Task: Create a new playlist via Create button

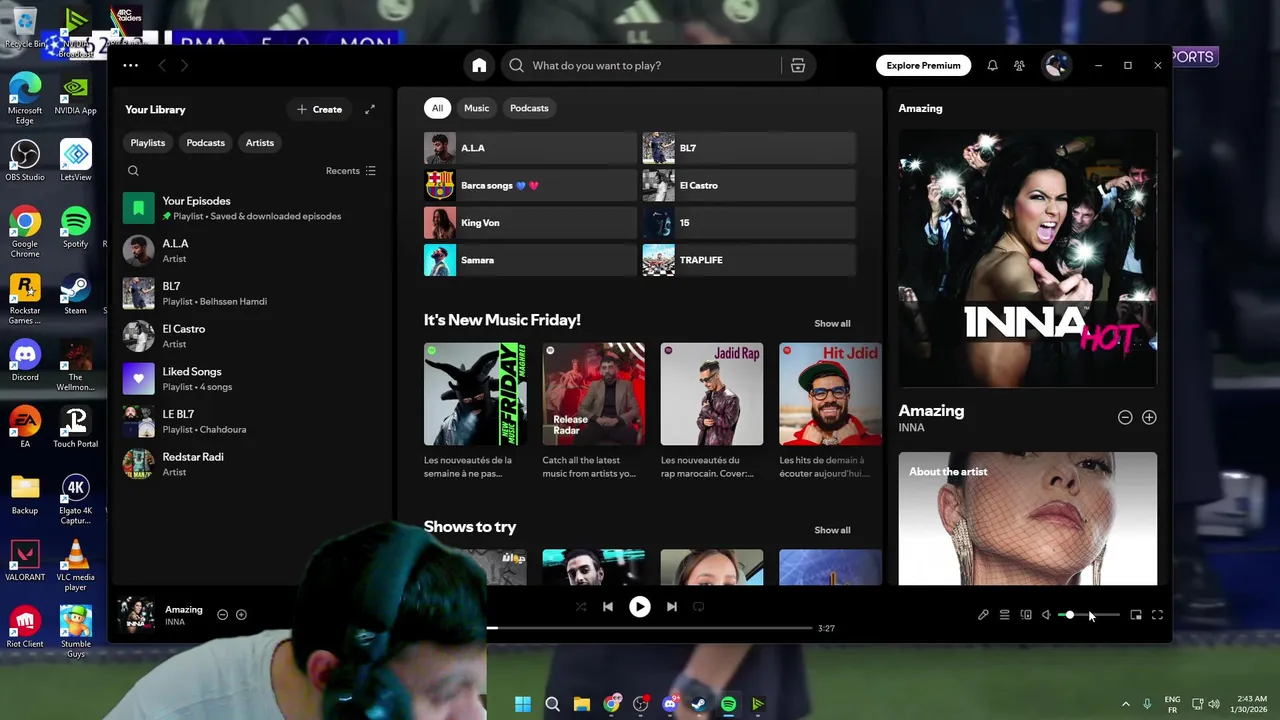Action: point(320,109)
